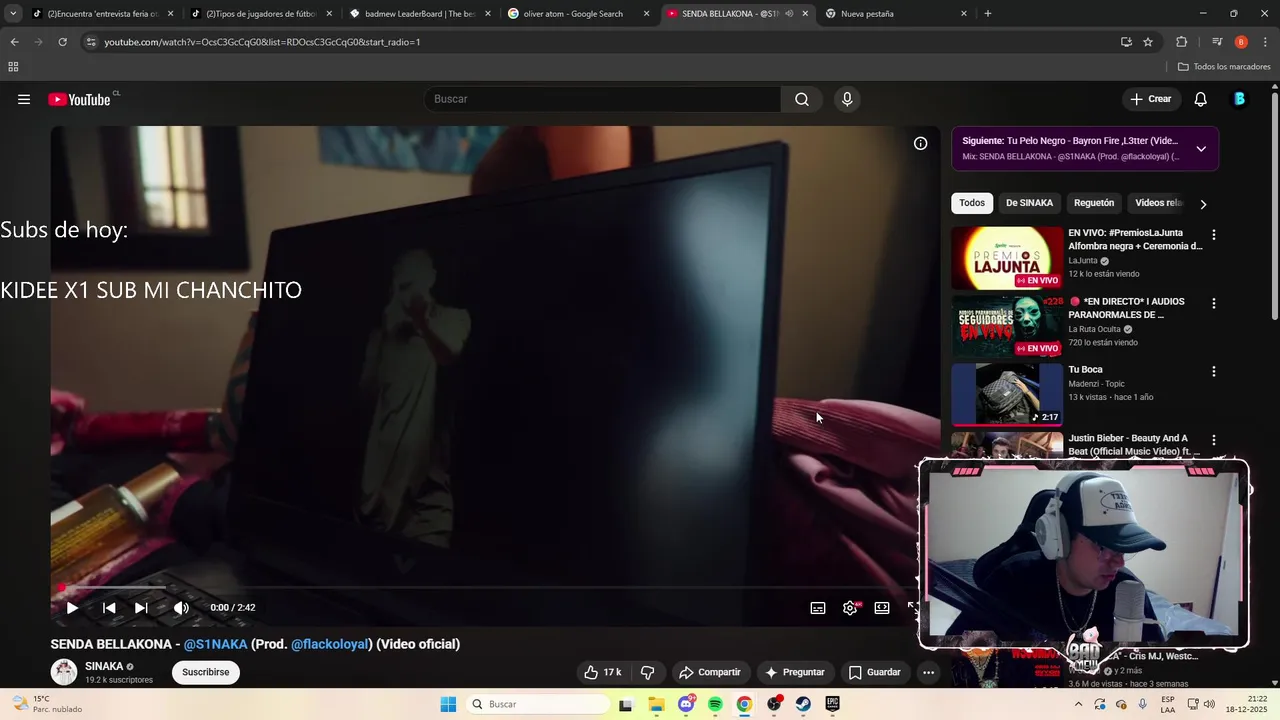Go to YouTube home via logo
The width and height of the screenshot is (1280, 720).
click(80, 99)
